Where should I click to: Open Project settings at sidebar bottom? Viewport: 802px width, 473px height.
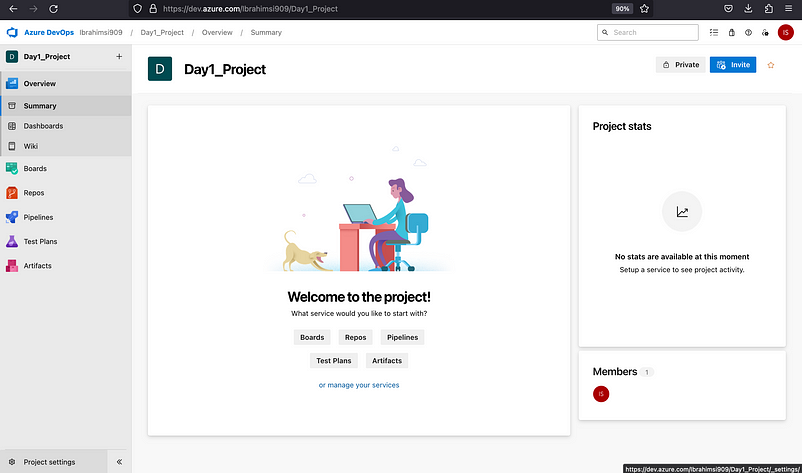point(54,462)
